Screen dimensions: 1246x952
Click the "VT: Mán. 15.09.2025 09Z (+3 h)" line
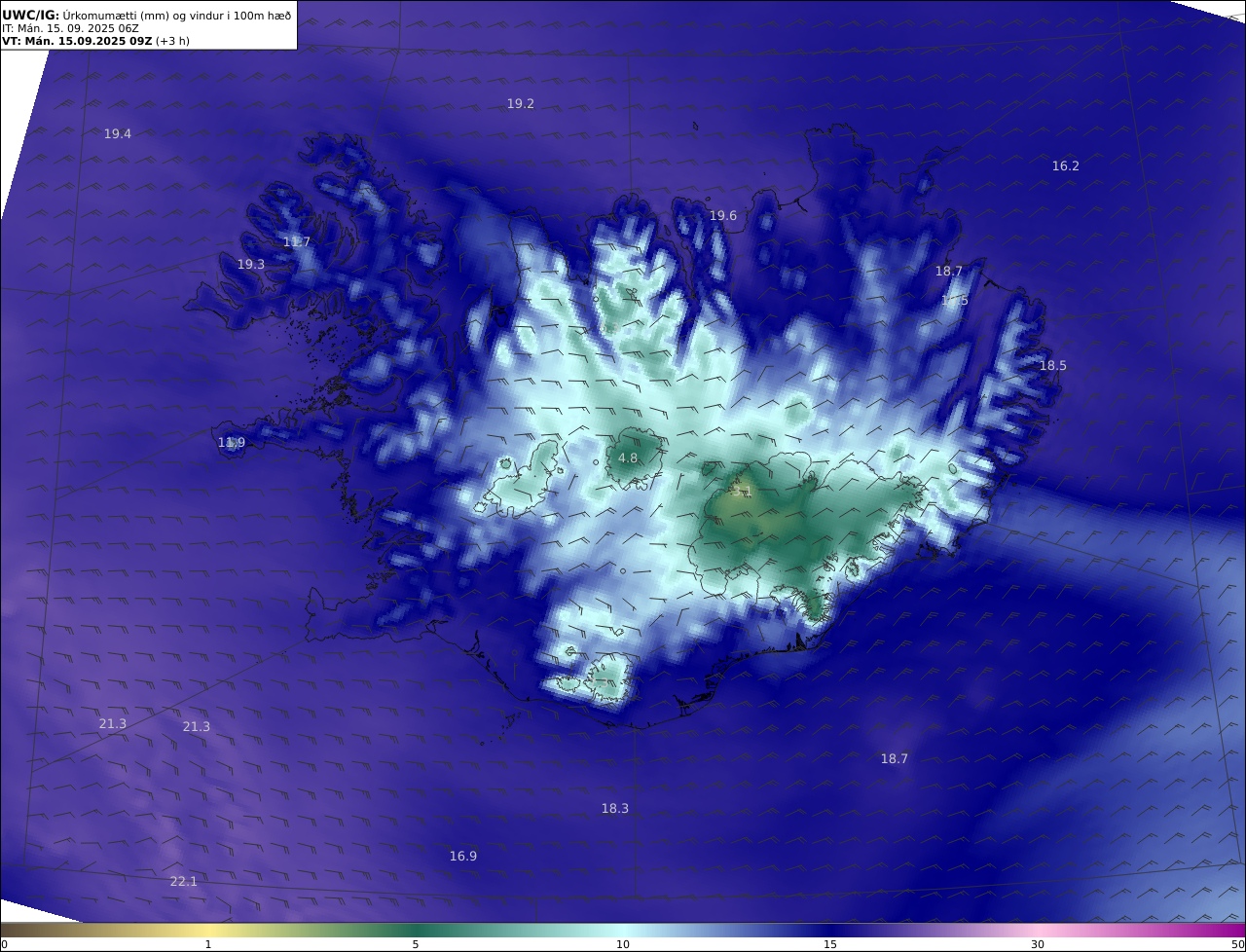(96, 42)
